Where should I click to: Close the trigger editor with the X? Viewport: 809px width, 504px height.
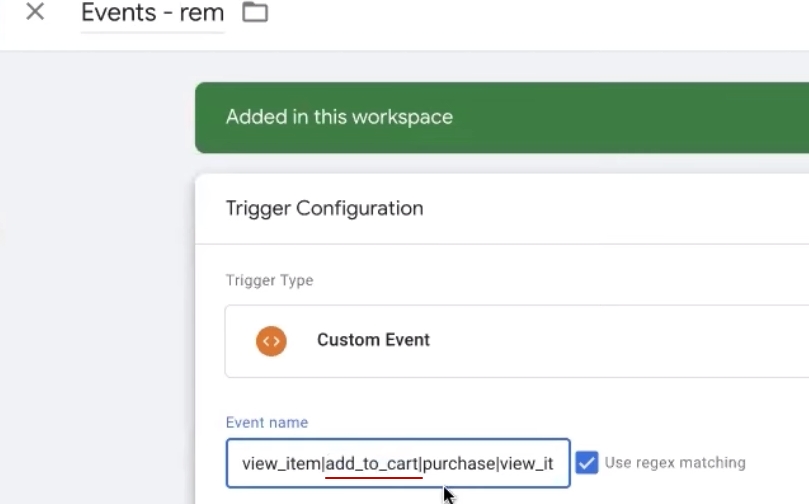35,13
